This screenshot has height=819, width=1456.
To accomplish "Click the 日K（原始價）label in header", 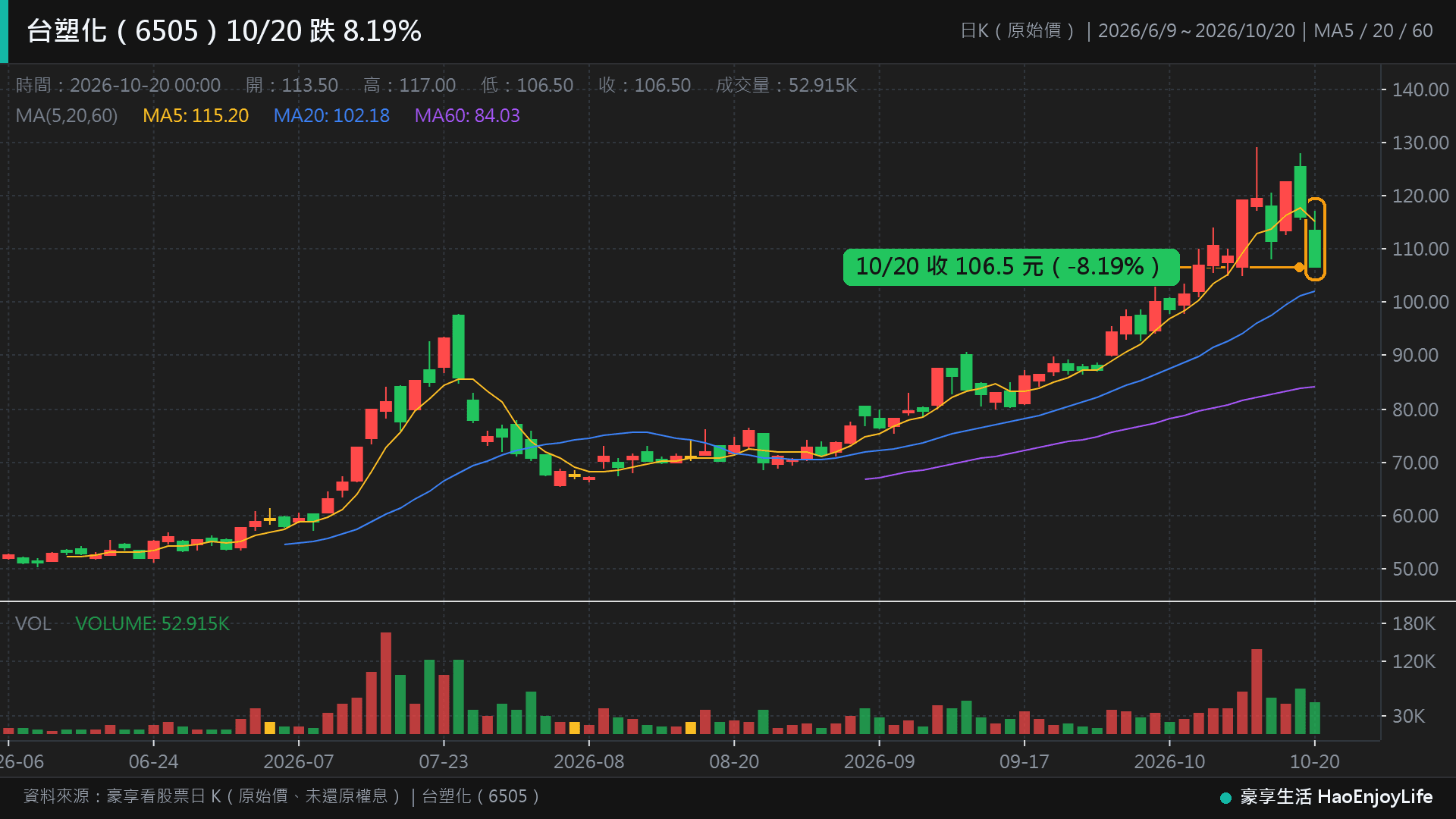I will pyautogui.click(x=1018, y=31).
